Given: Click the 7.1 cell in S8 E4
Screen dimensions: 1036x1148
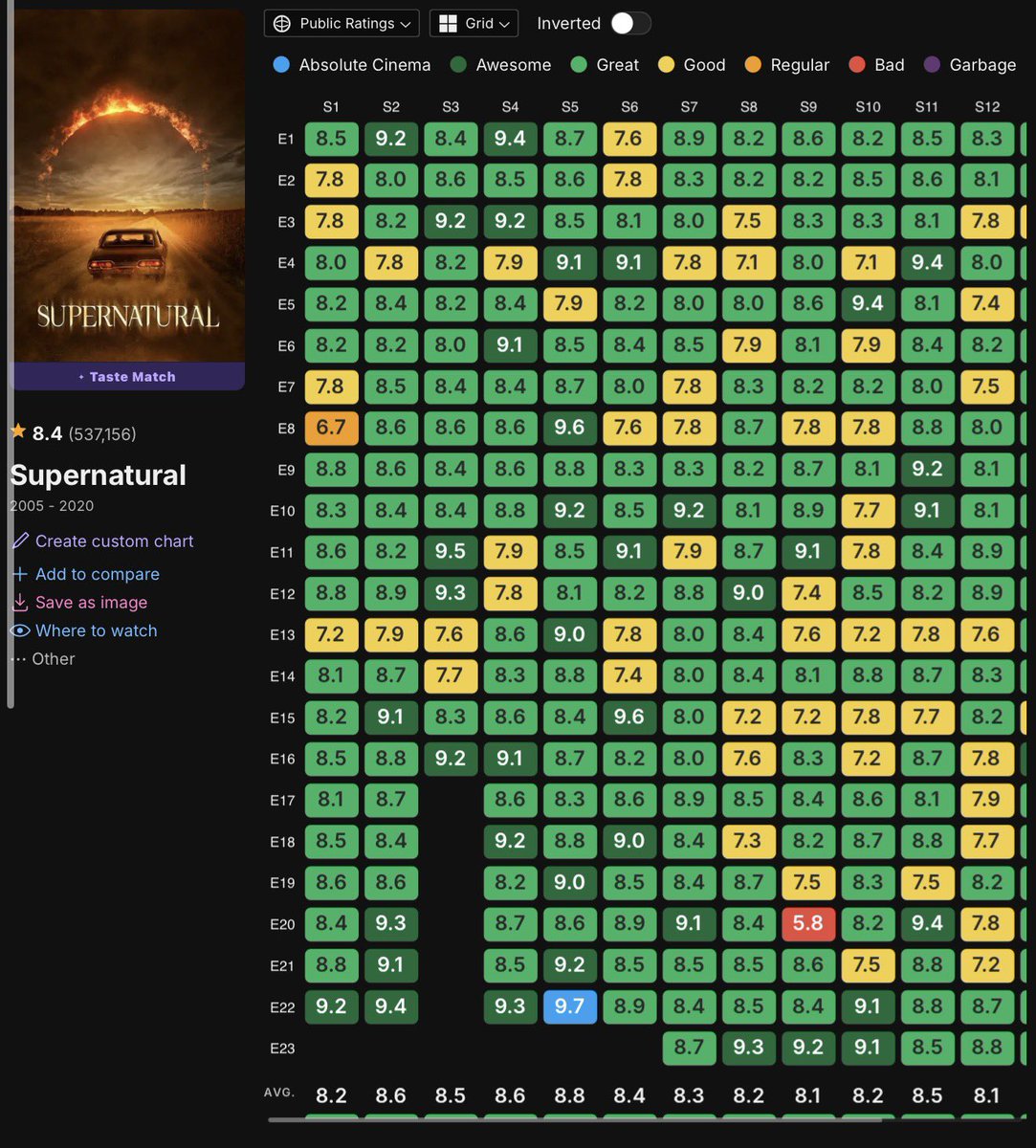Looking at the screenshot, I should tap(748, 262).
